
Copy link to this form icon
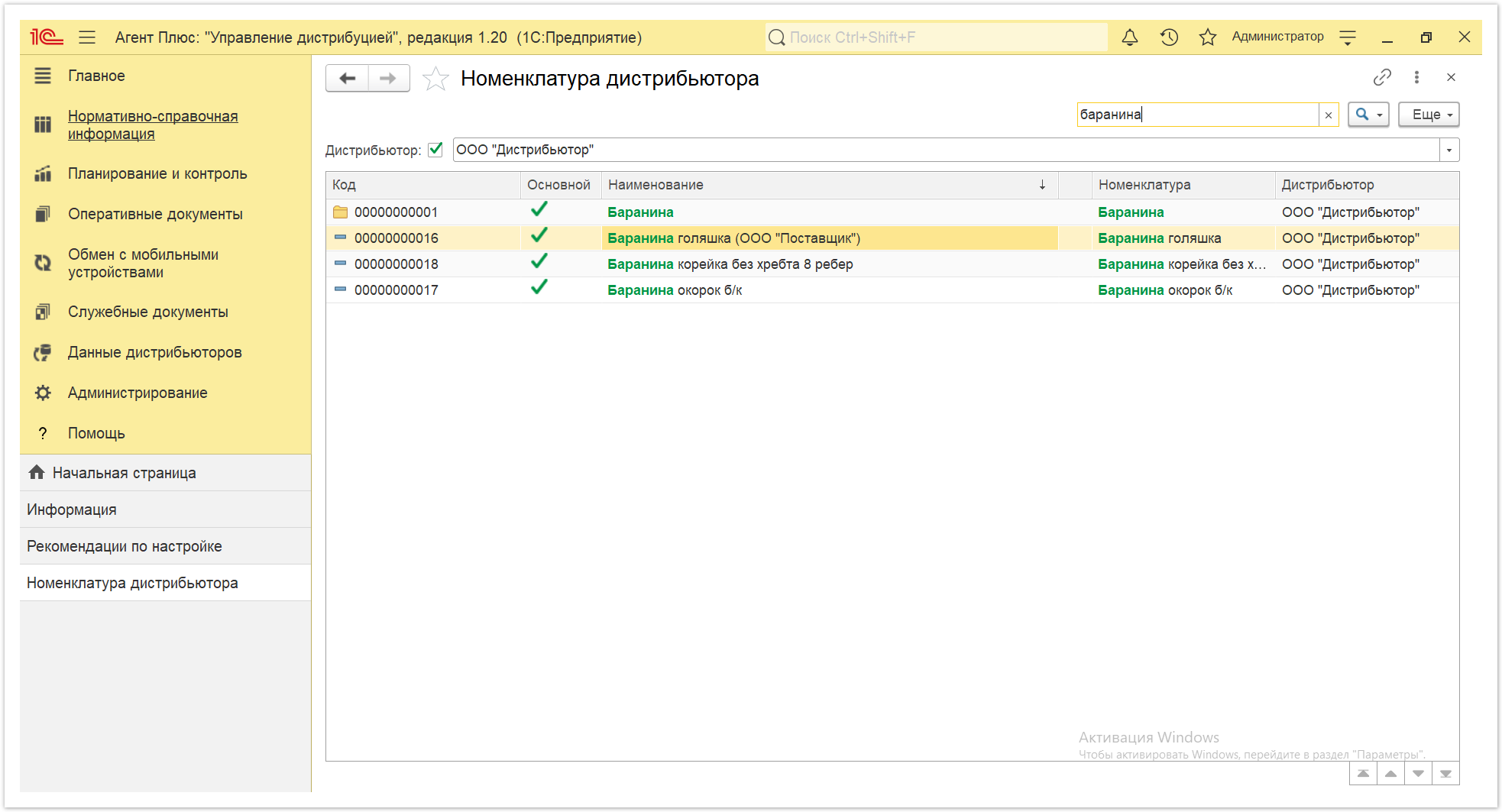(x=1382, y=77)
